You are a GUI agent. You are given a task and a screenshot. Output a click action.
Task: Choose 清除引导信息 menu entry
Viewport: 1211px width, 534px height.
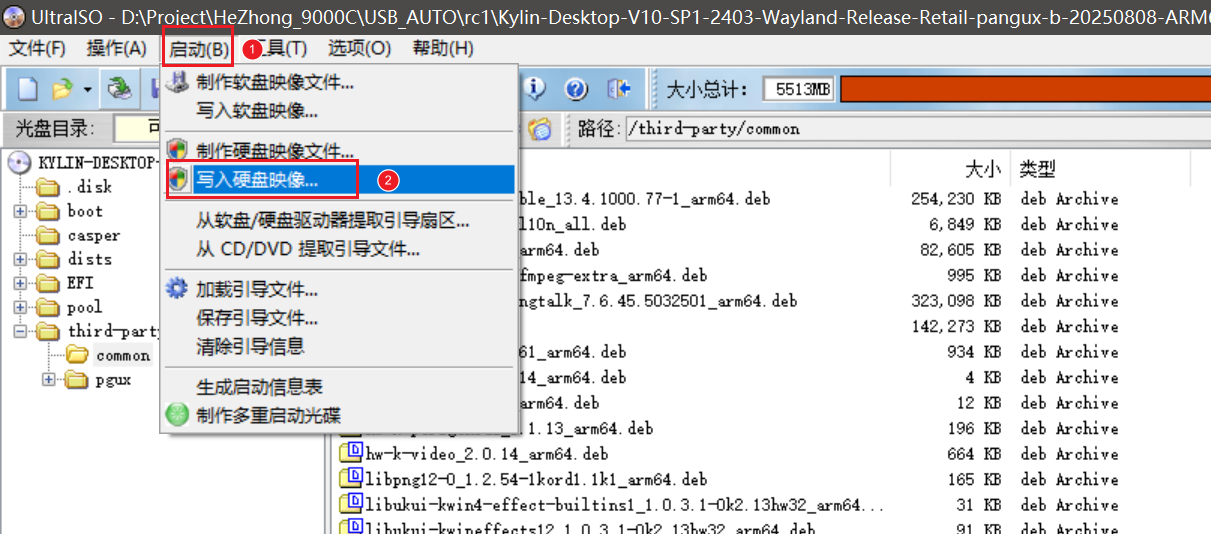coord(338,346)
